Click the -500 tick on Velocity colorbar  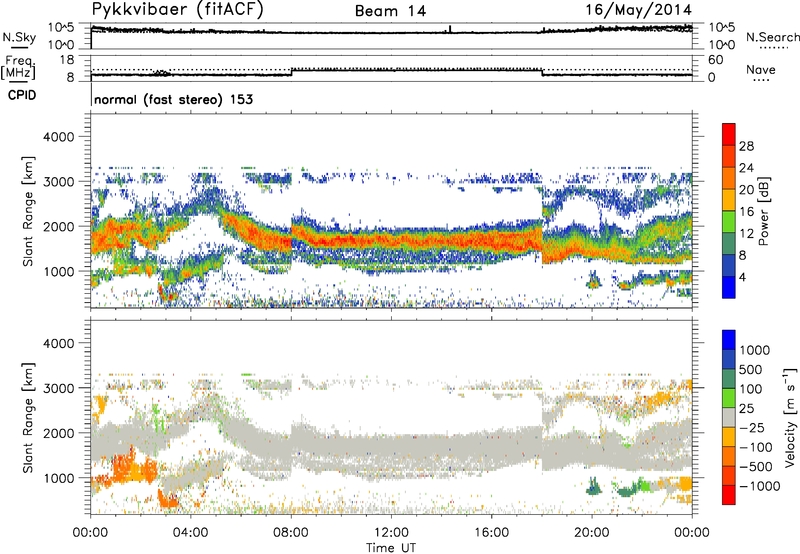[756, 467]
